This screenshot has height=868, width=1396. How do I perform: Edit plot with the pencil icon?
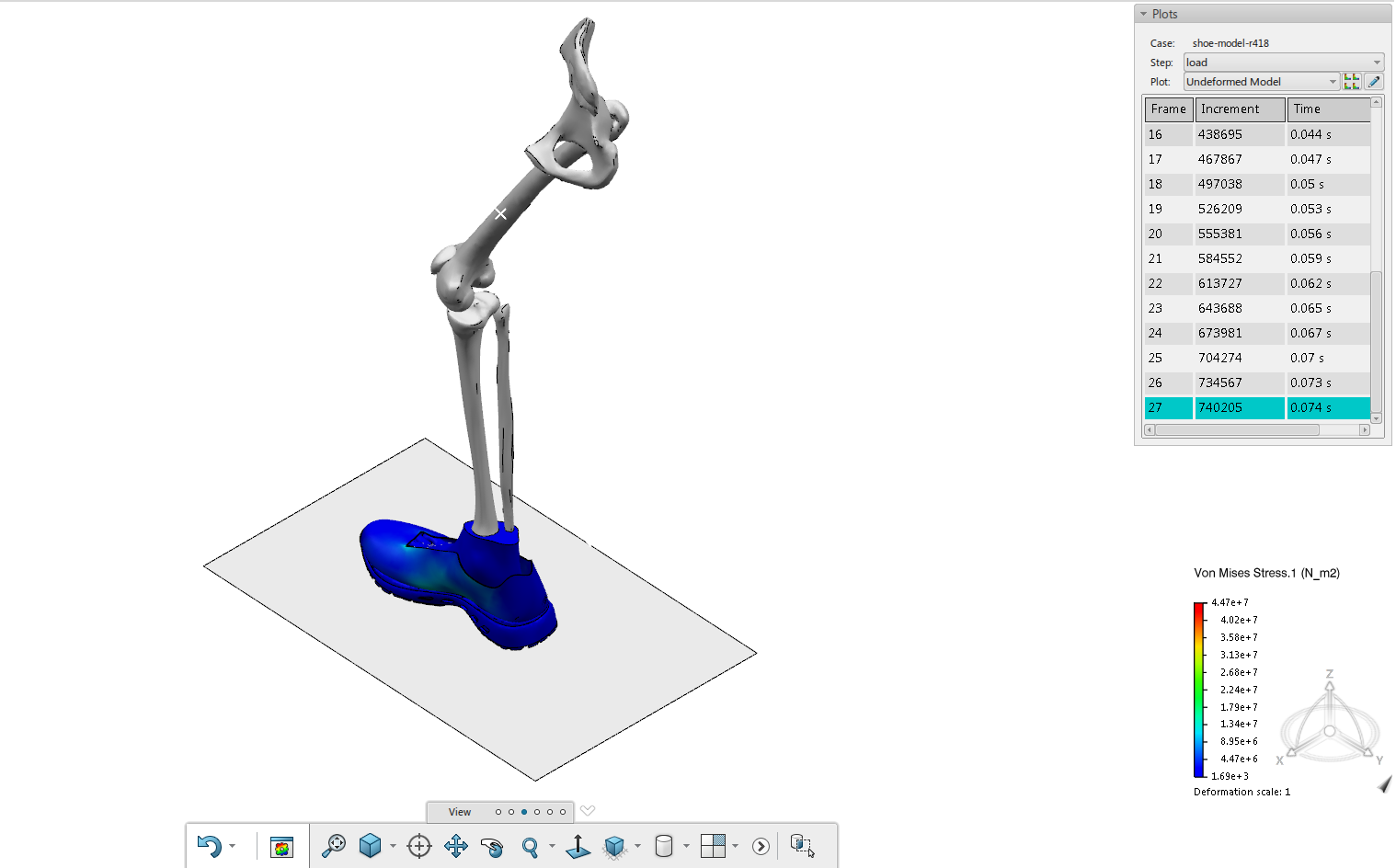pyautogui.click(x=1374, y=82)
